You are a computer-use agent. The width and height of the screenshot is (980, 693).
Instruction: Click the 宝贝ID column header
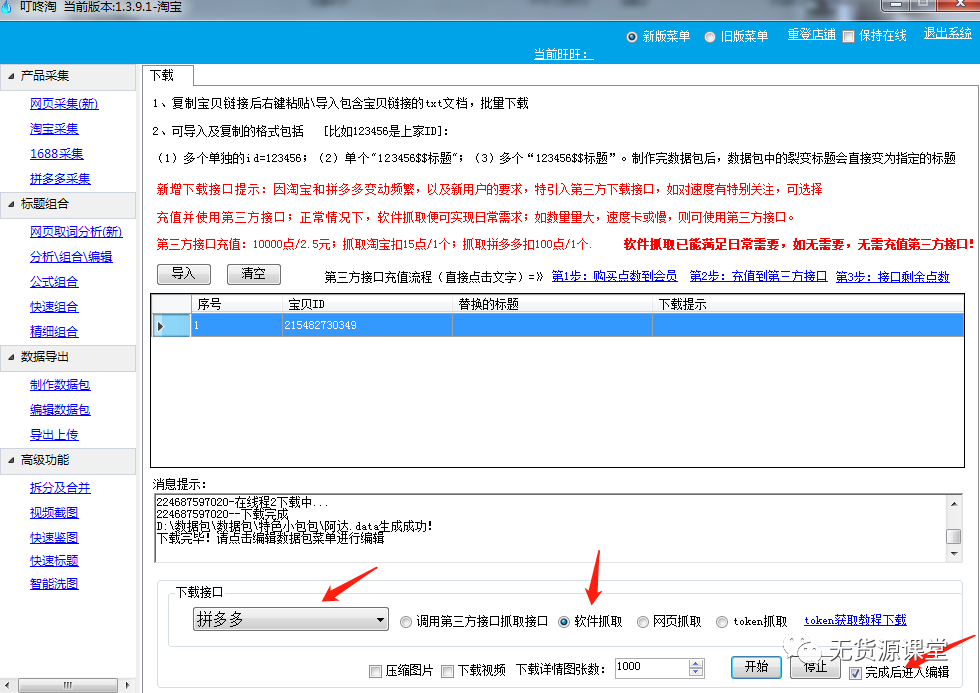[368, 304]
